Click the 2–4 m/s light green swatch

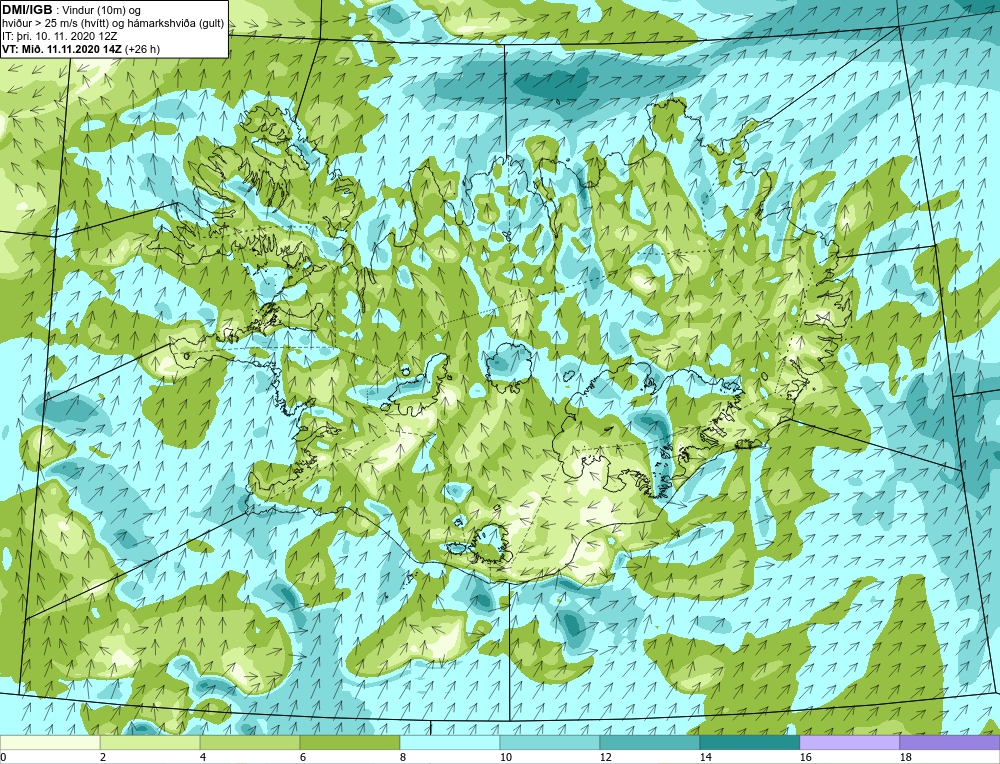point(150,743)
